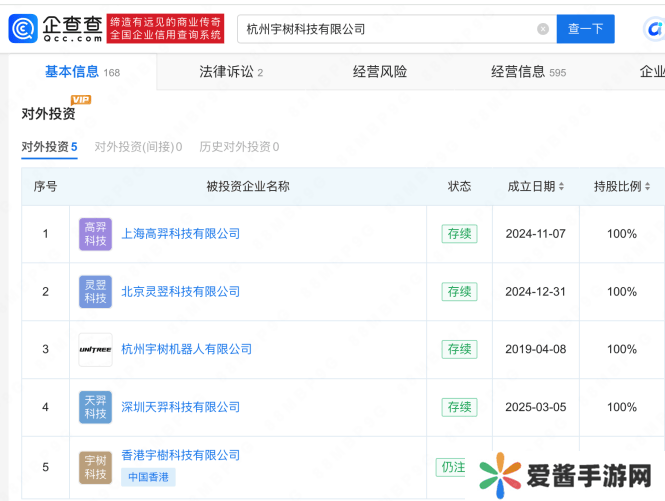Sort by 成立日期 column arrows
Viewport: 665px width, 501px height.
pos(561,187)
